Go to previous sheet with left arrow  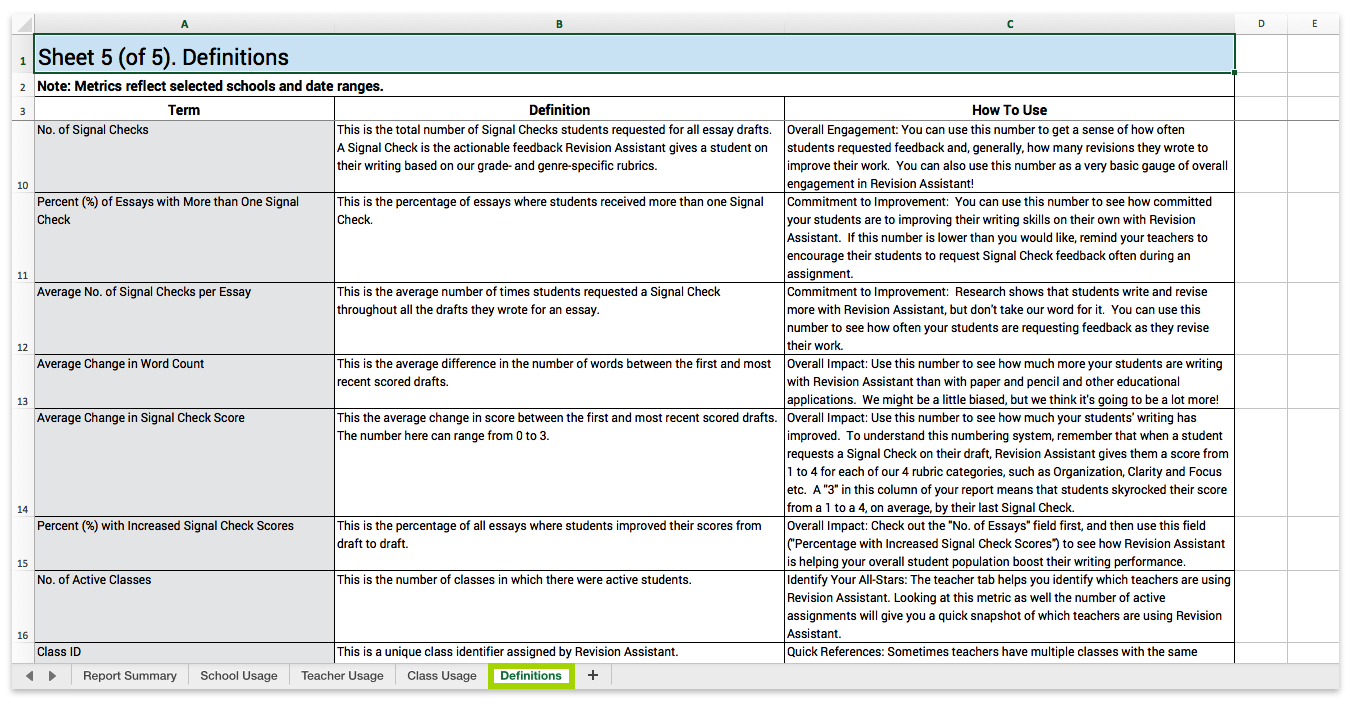coord(29,676)
